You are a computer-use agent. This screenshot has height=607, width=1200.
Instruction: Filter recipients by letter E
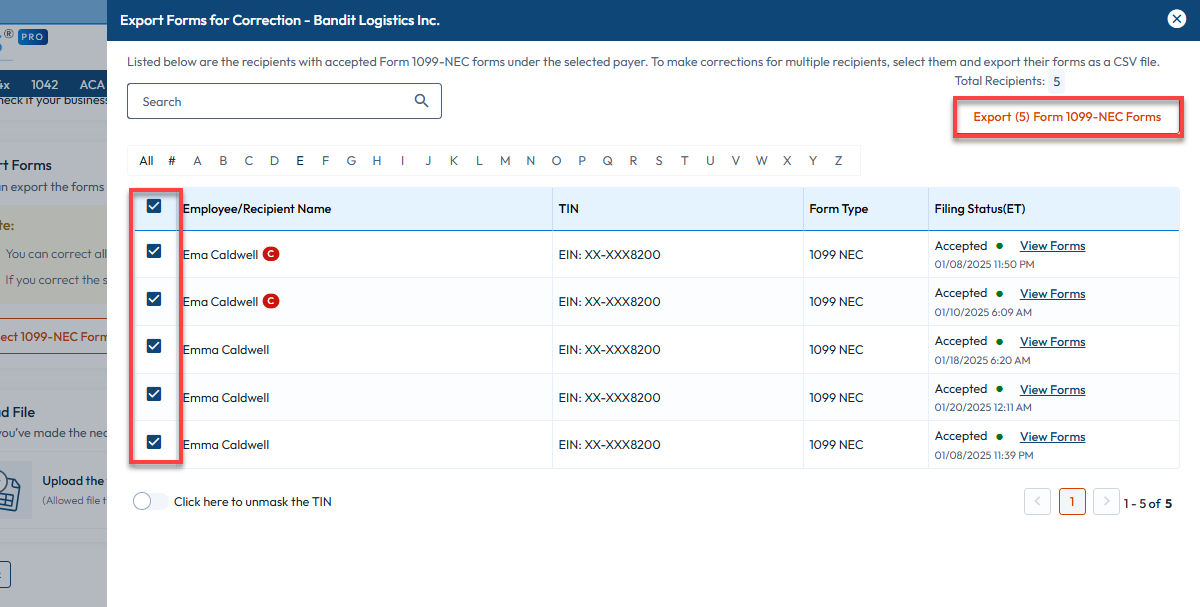coord(301,161)
